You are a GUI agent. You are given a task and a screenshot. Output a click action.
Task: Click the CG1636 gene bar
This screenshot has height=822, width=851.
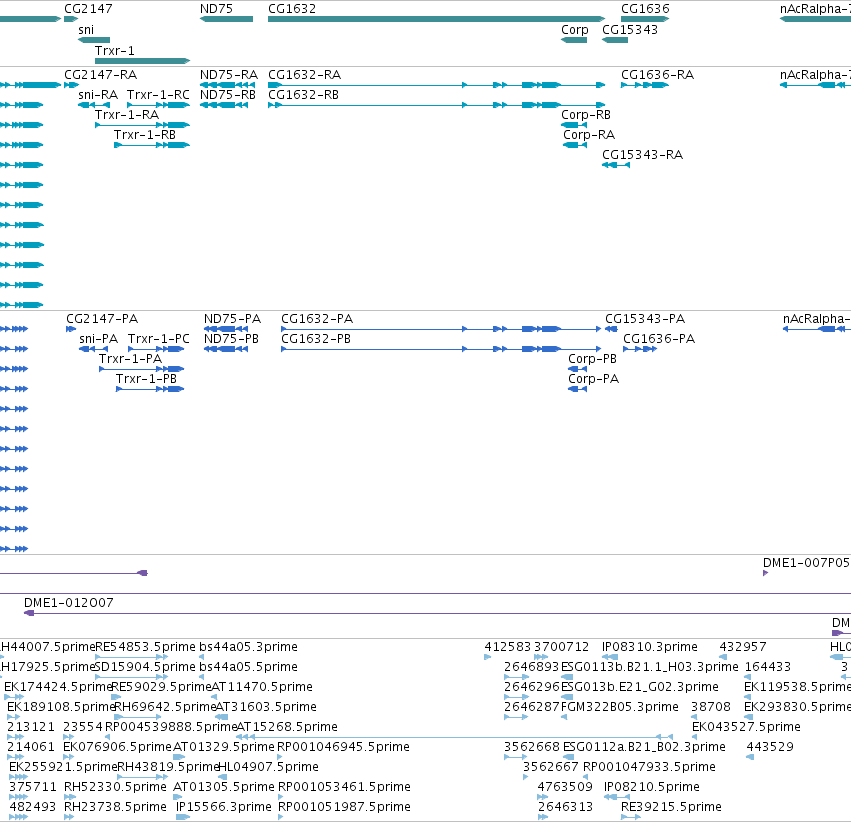coord(645,19)
